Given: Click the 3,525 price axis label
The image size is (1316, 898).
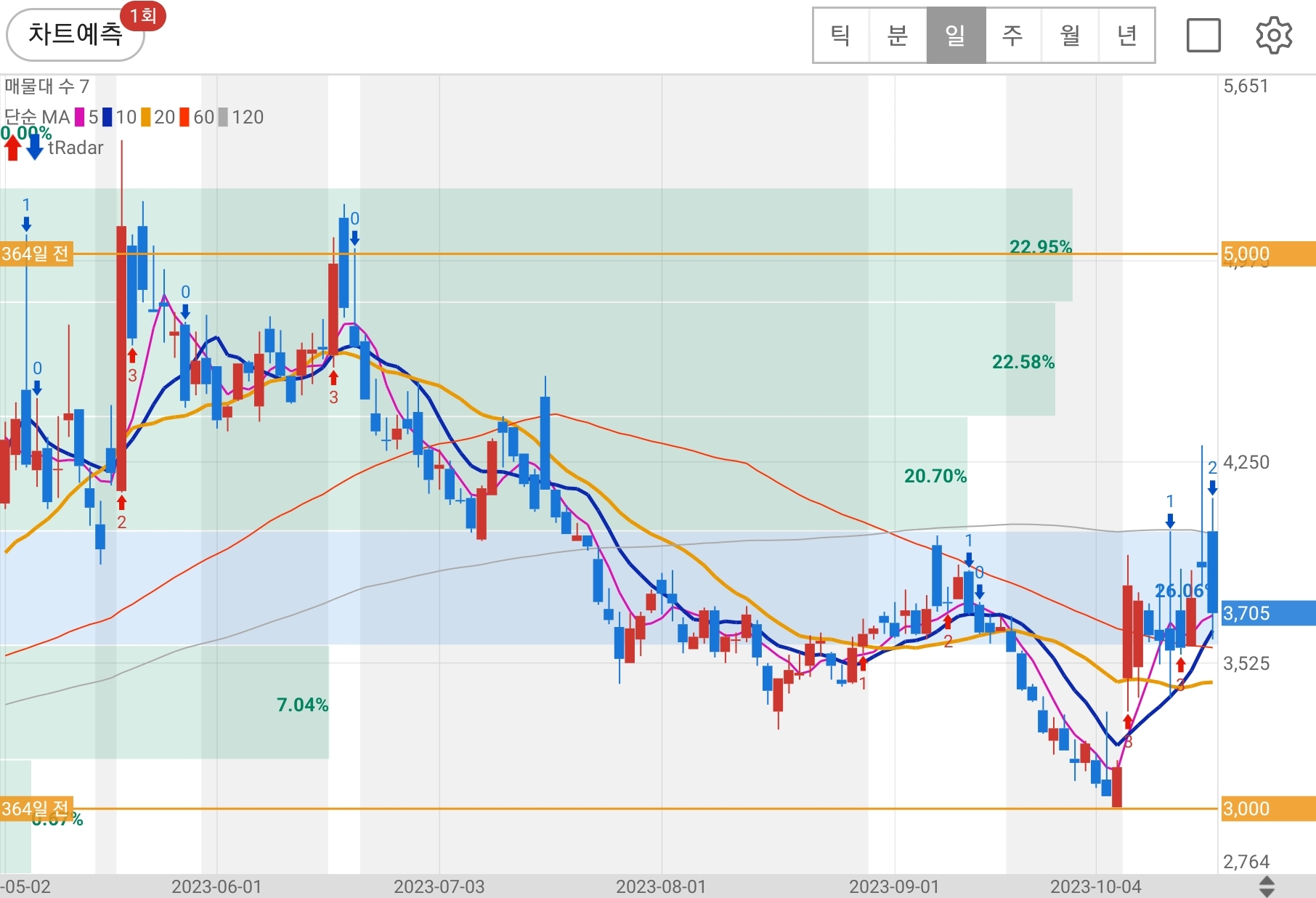Looking at the screenshot, I should pyautogui.click(x=1246, y=663).
